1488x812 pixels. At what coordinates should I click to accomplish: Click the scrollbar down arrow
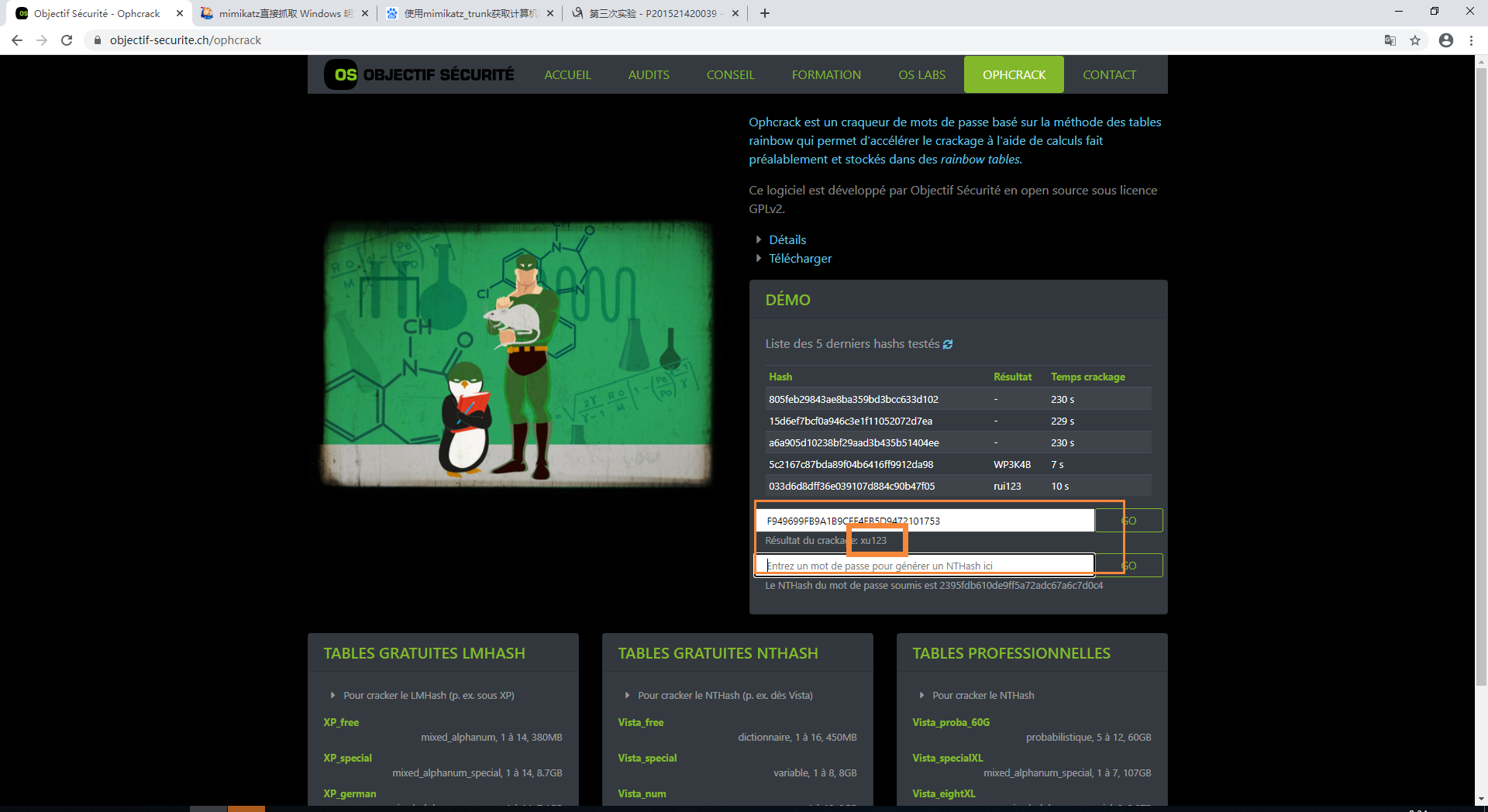1481,798
